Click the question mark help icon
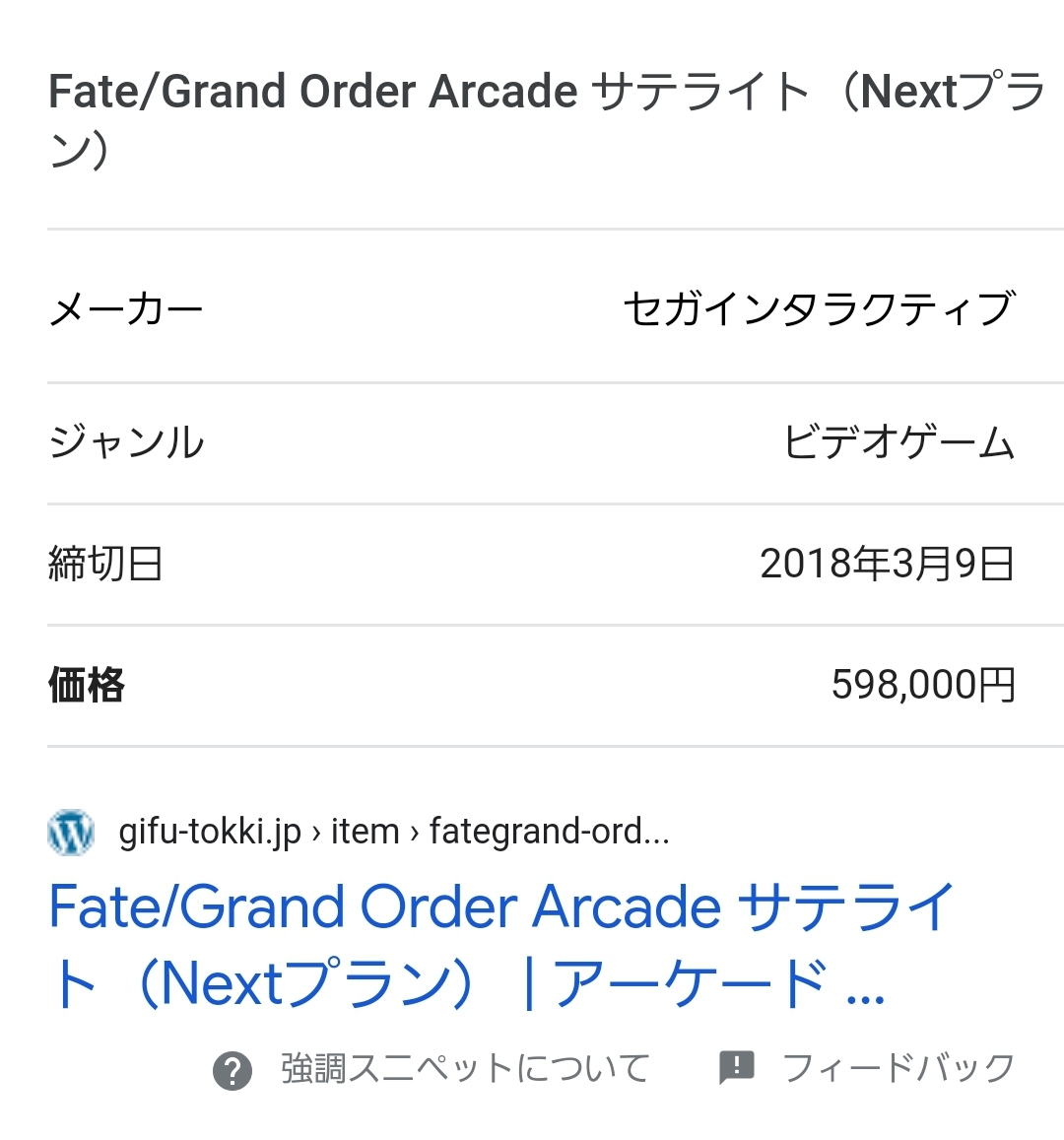The height and width of the screenshot is (1140, 1064). [x=233, y=1070]
